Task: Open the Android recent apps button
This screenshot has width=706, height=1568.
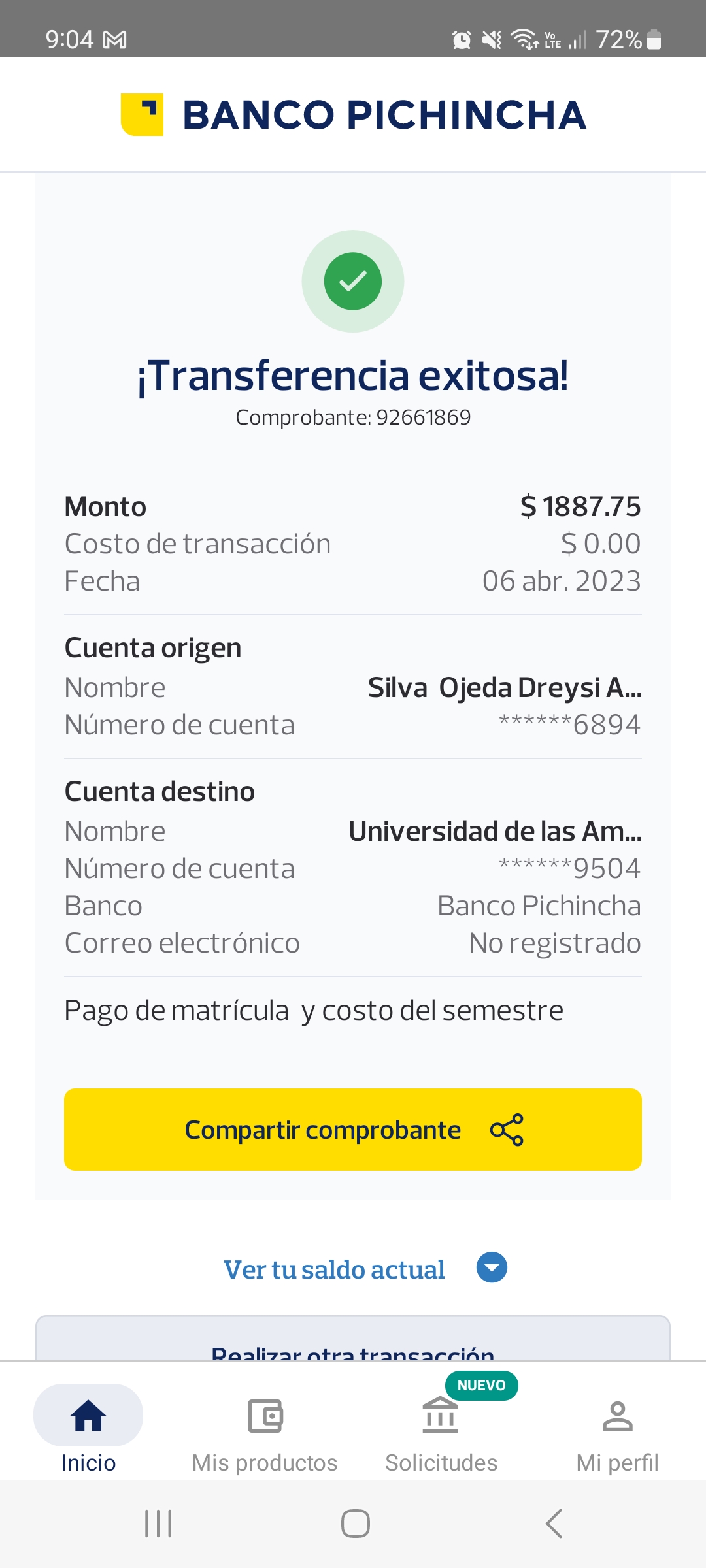Action: coord(158,1524)
